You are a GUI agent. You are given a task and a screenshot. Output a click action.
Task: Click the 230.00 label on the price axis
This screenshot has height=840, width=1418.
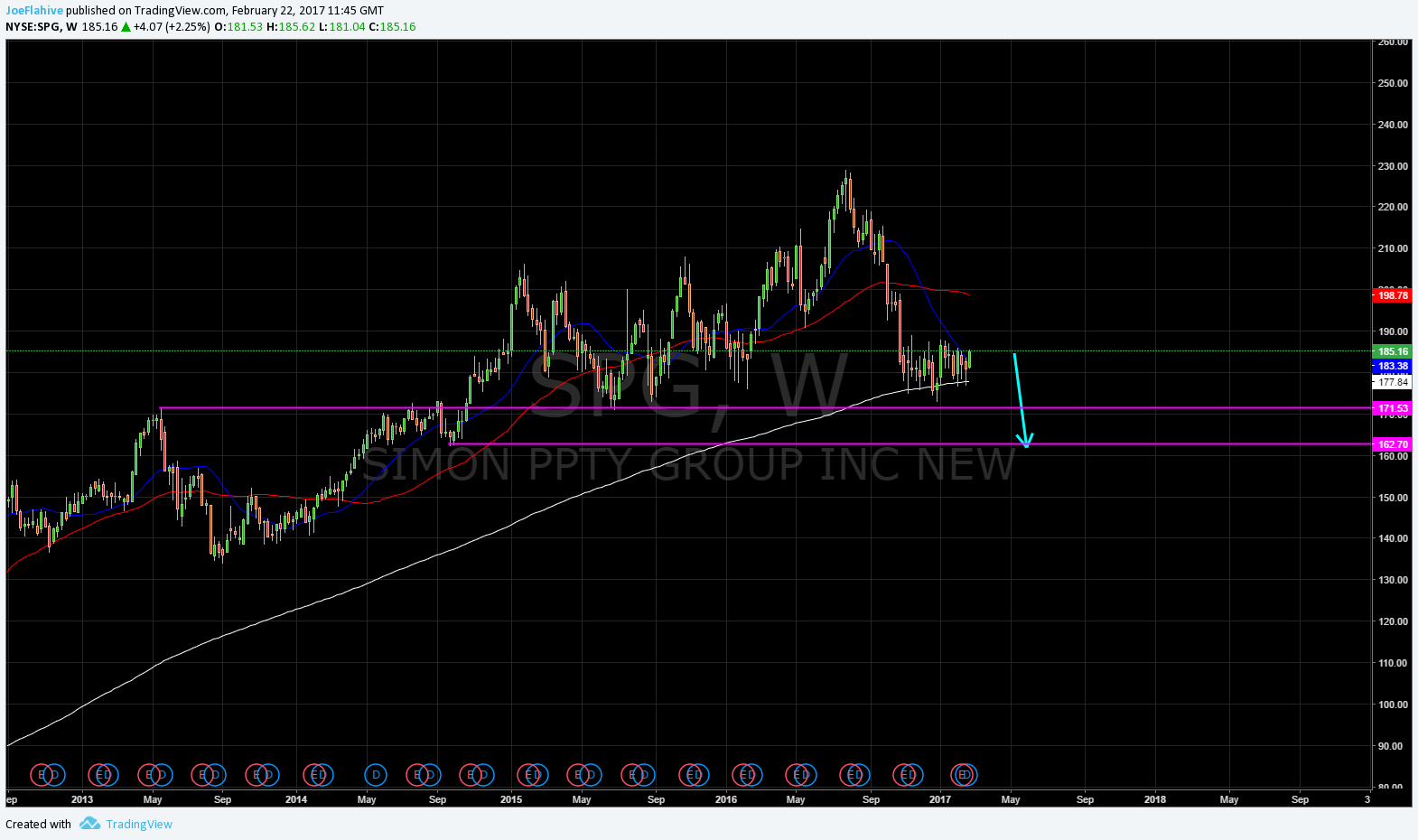(x=1393, y=166)
